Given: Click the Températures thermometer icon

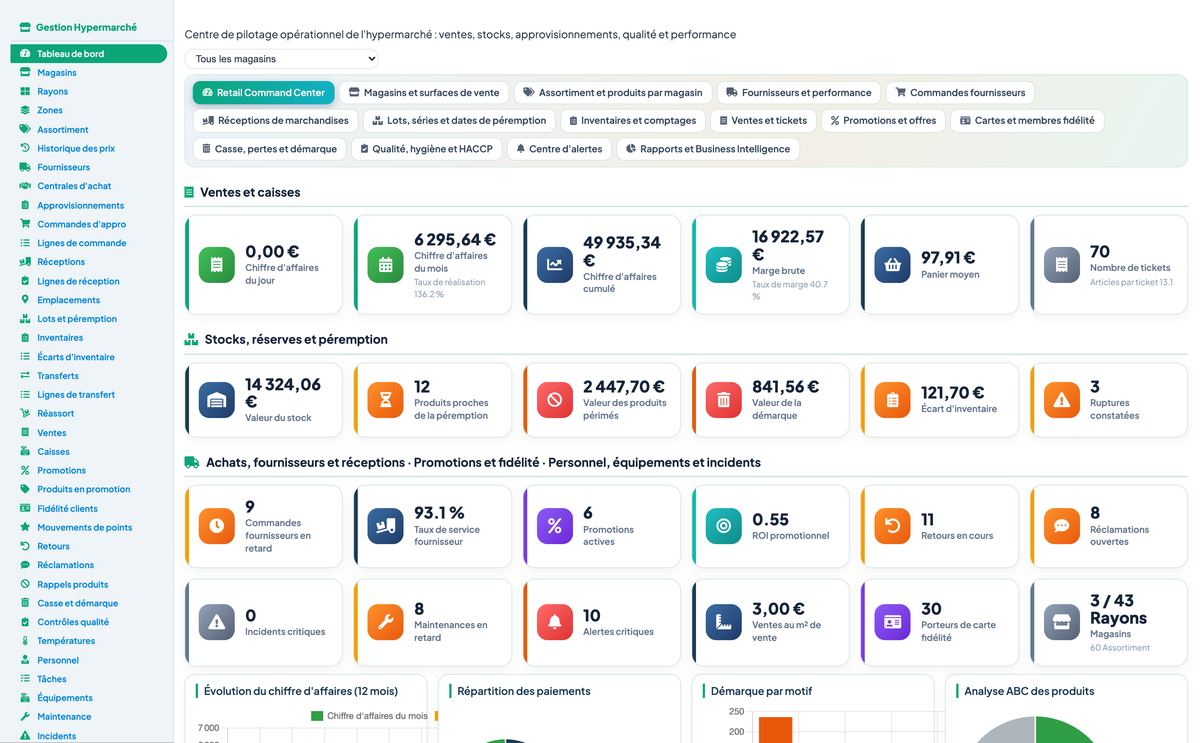Looking at the screenshot, I should [25, 641].
